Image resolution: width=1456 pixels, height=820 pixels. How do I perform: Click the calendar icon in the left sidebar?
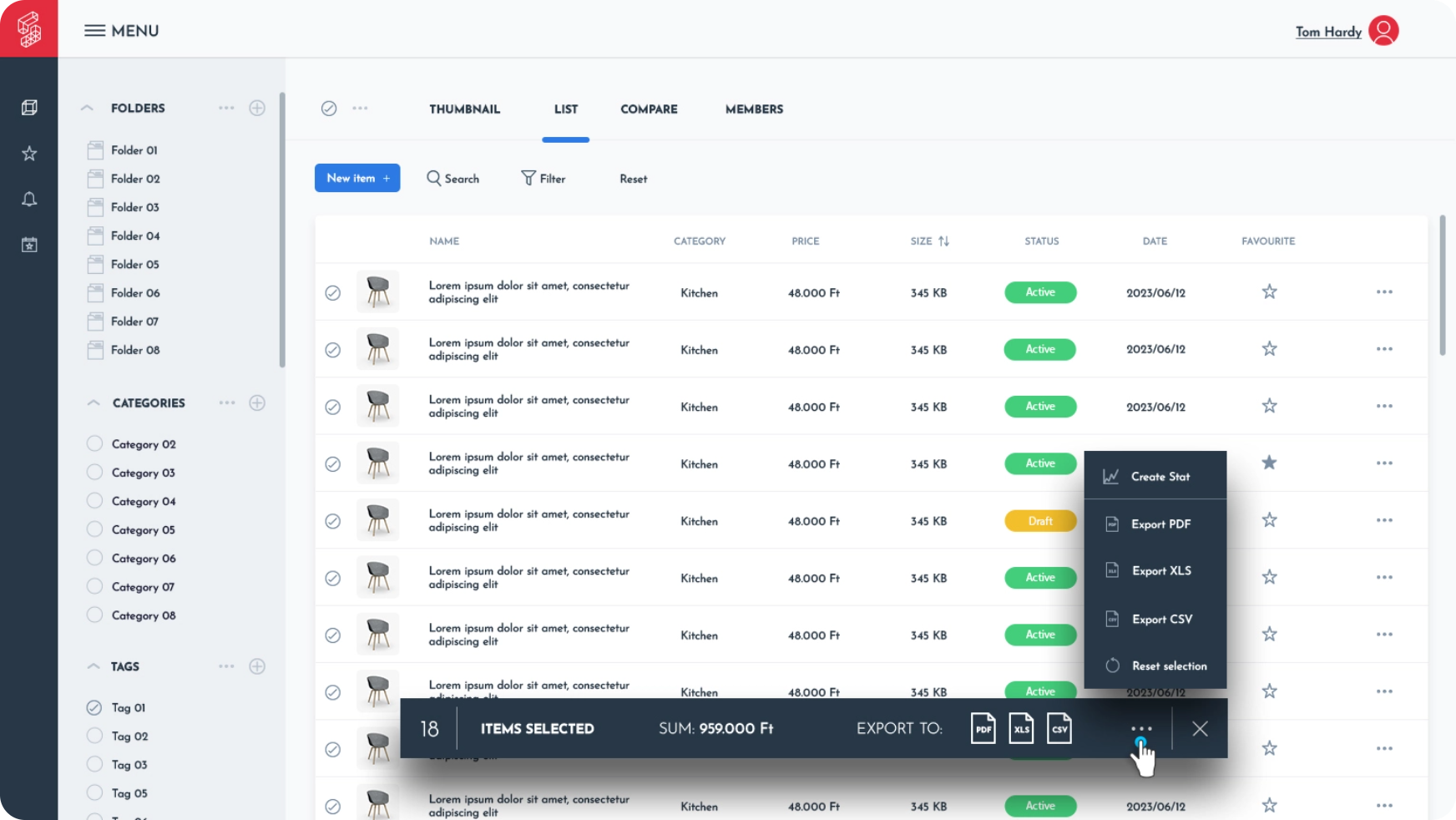tap(29, 245)
